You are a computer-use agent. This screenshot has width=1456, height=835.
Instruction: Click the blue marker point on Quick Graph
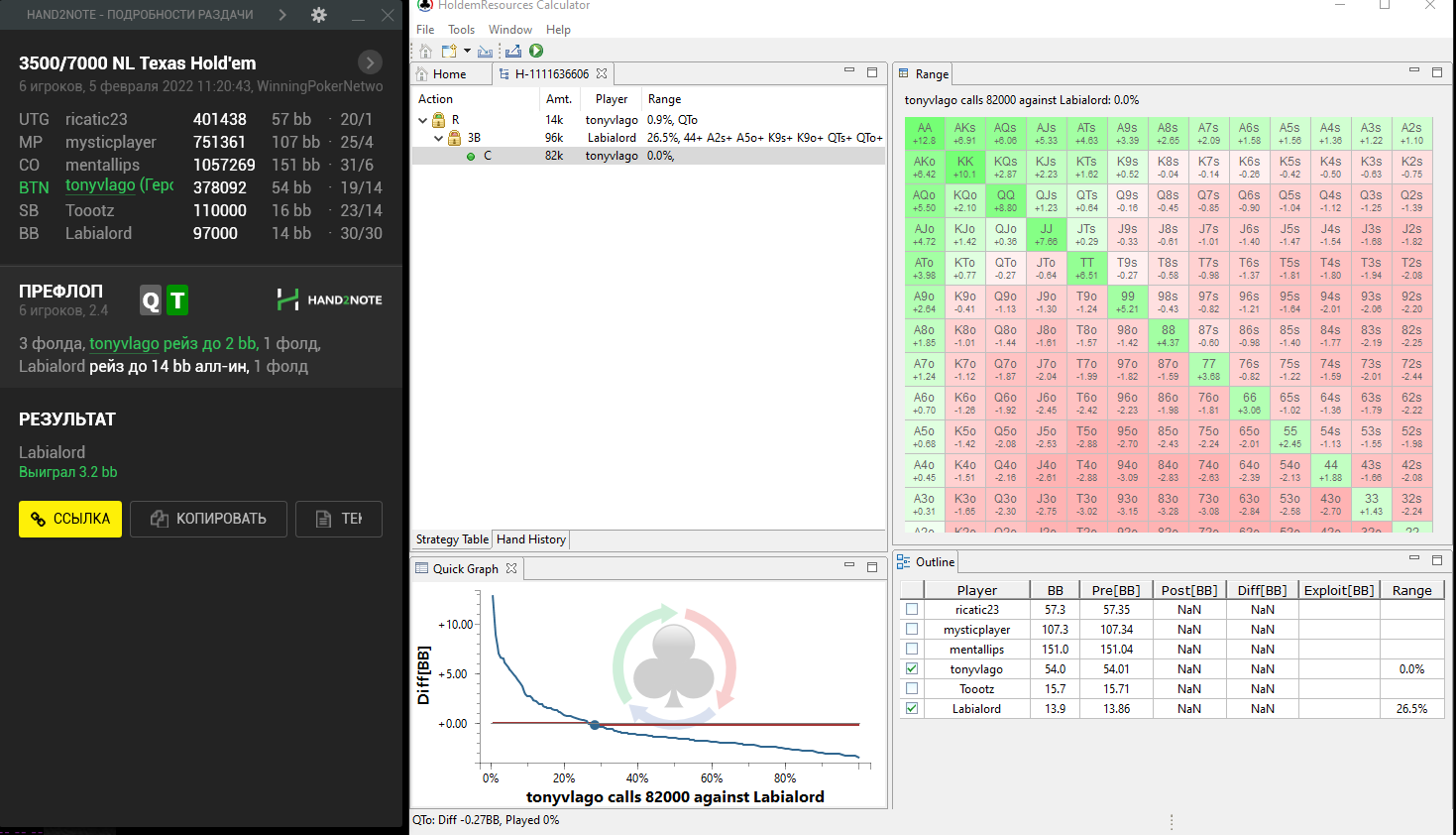(x=595, y=725)
